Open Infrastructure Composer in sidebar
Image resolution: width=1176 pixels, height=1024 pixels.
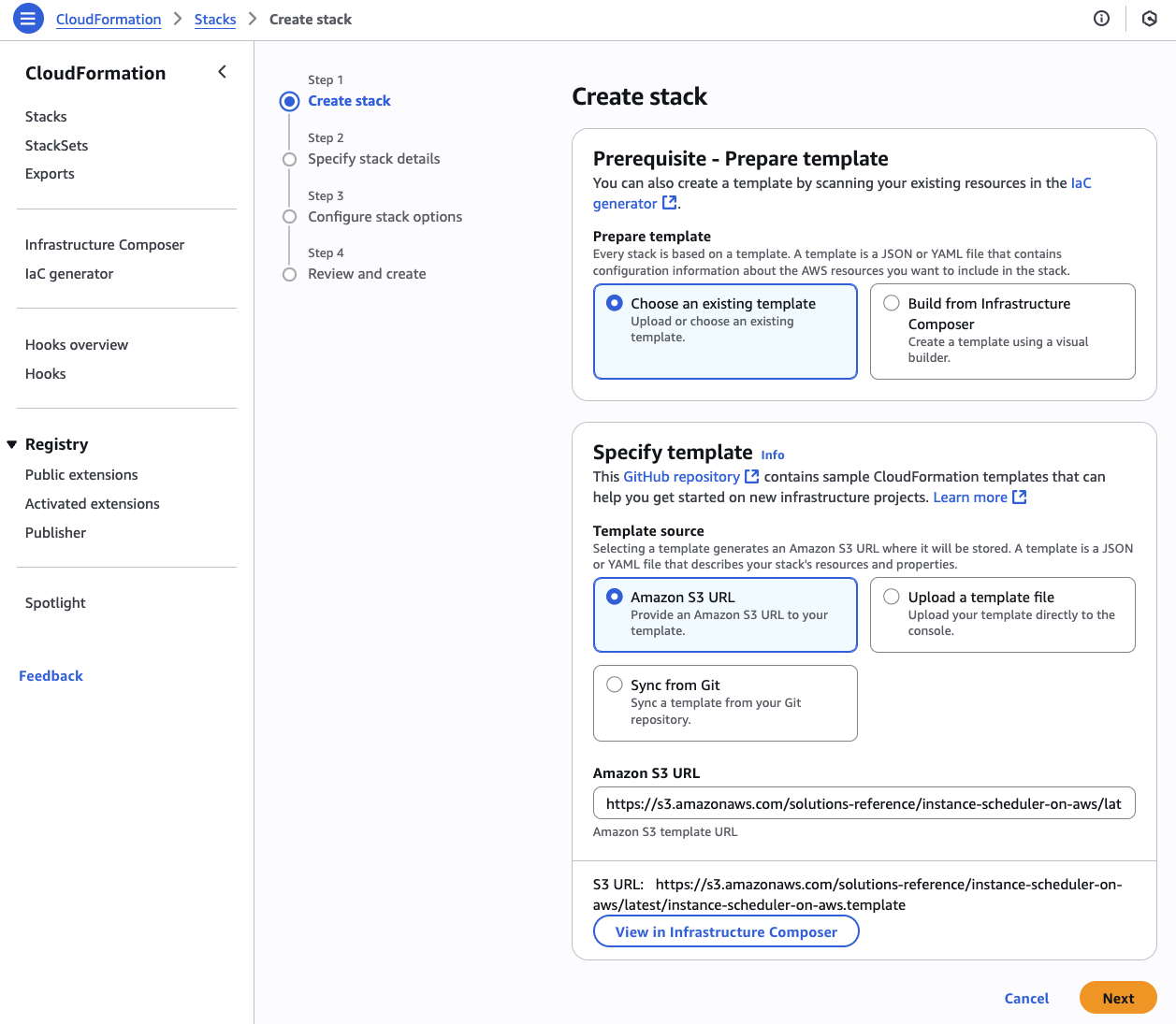(x=105, y=245)
